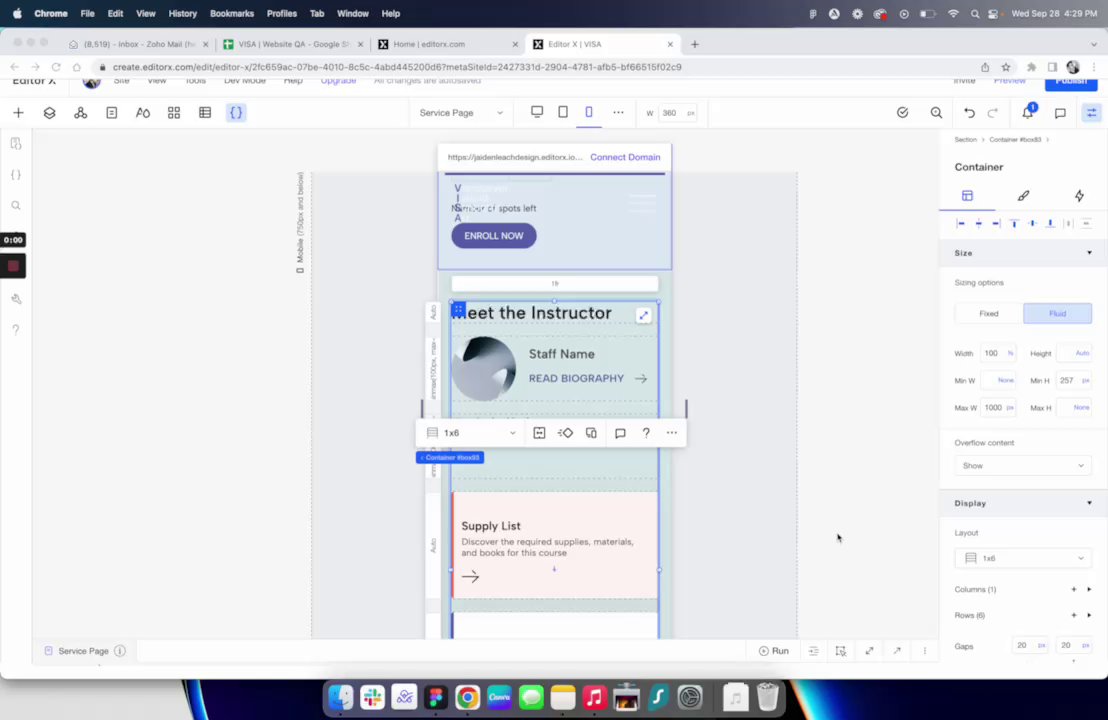This screenshot has height=720, width=1108.
Task: Click the comment icon in floating toolbar
Action: click(x=620, y=433)
